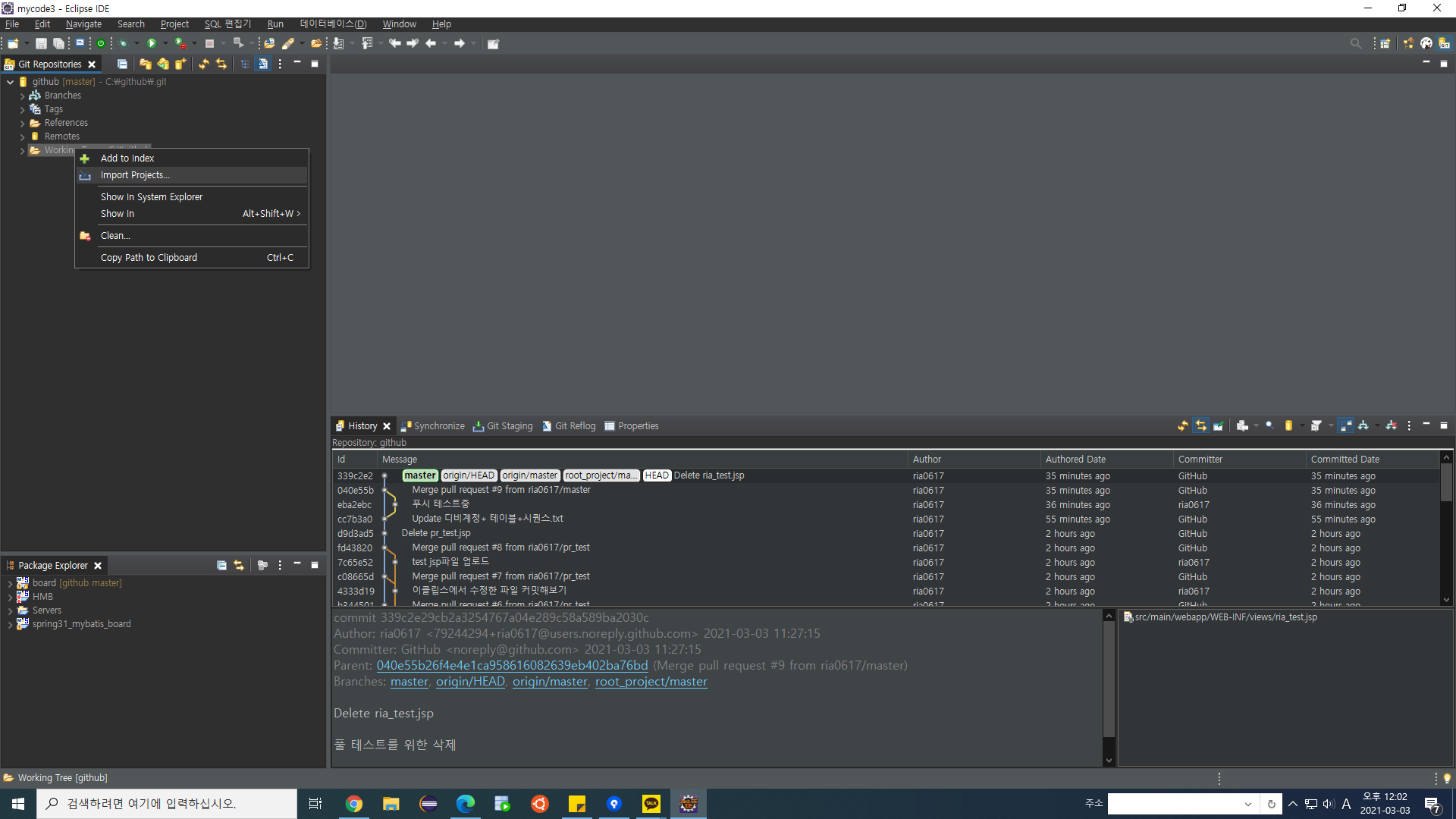Click the origin/master branch link
Viewport: 1456px width, 819px height.
coord(550,682)
